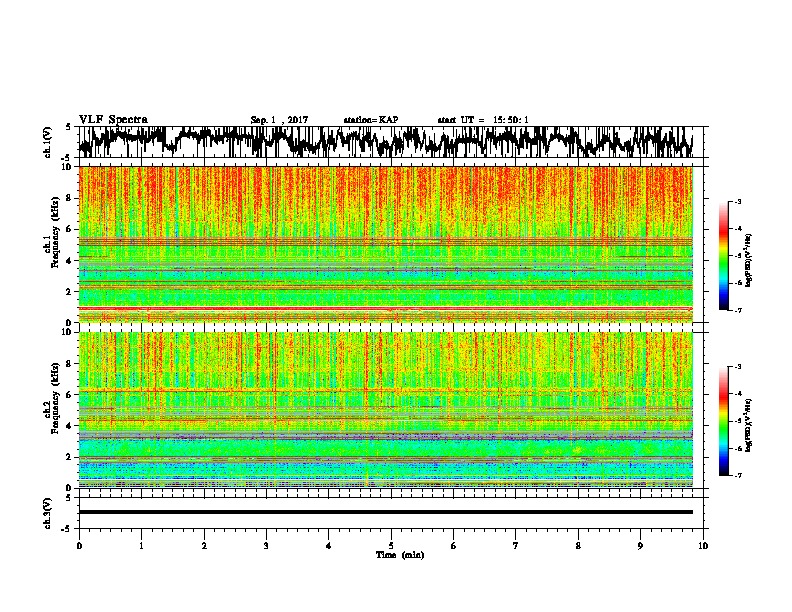Click time axis tick label "5"
Viewport: 792px width, 612px height.
coord(391,546)
